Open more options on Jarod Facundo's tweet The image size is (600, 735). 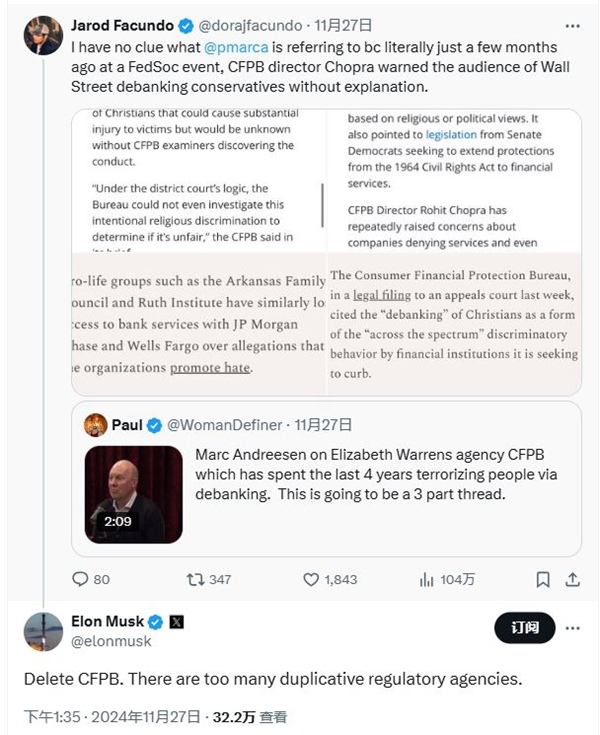point(572,26)
